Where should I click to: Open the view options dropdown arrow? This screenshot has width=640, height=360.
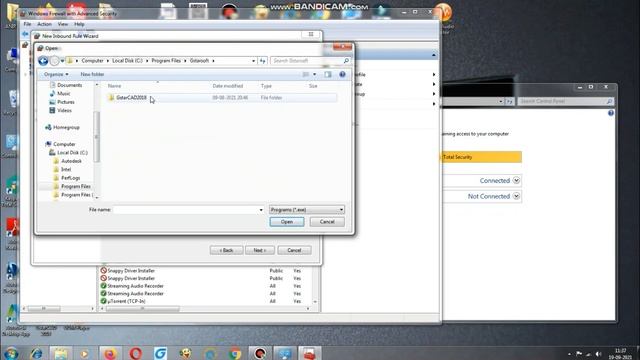(x=314, y=74)
